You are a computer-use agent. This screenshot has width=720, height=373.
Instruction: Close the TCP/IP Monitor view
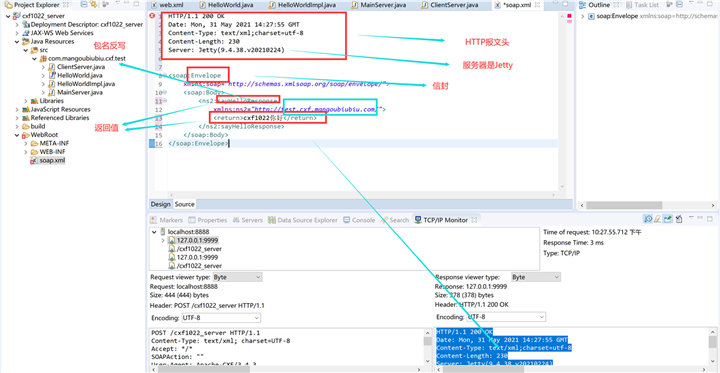[x=474, y=220]
